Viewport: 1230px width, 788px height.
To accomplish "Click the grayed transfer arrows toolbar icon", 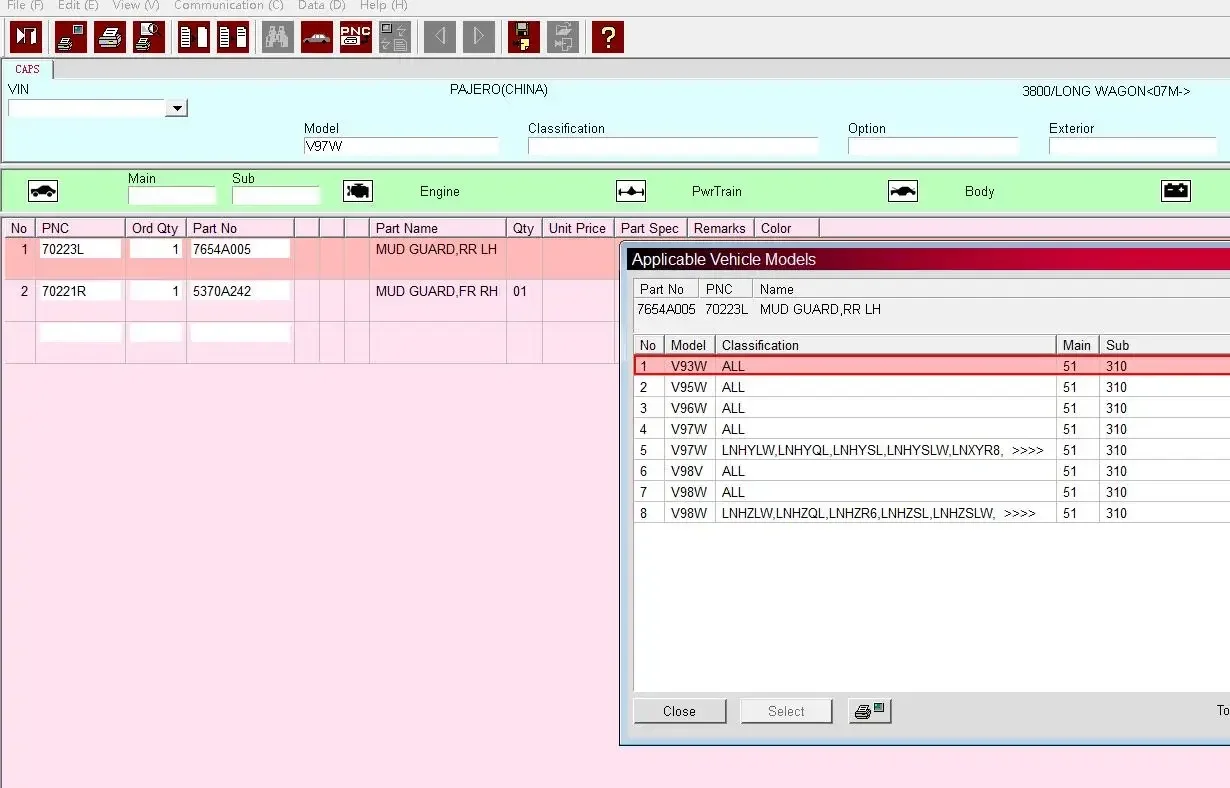I will 395,37.
